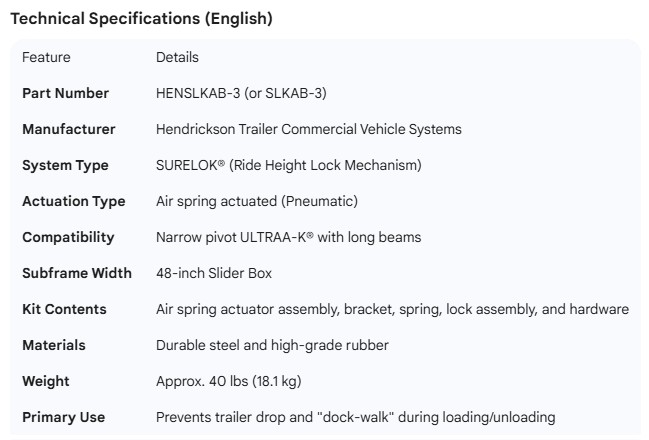Screen dimensions: 649x440
Task: Select the Weight row label
Action: pos(46,381)
